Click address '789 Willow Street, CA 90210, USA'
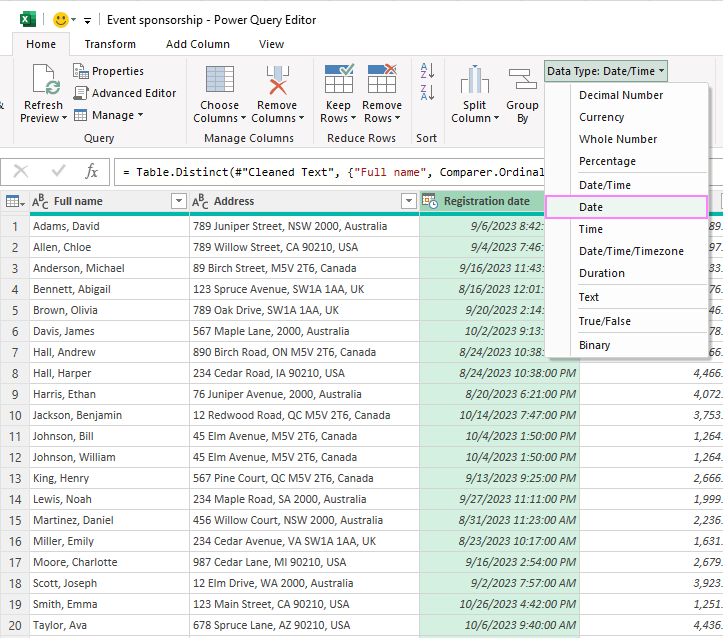 pos(304,247)
